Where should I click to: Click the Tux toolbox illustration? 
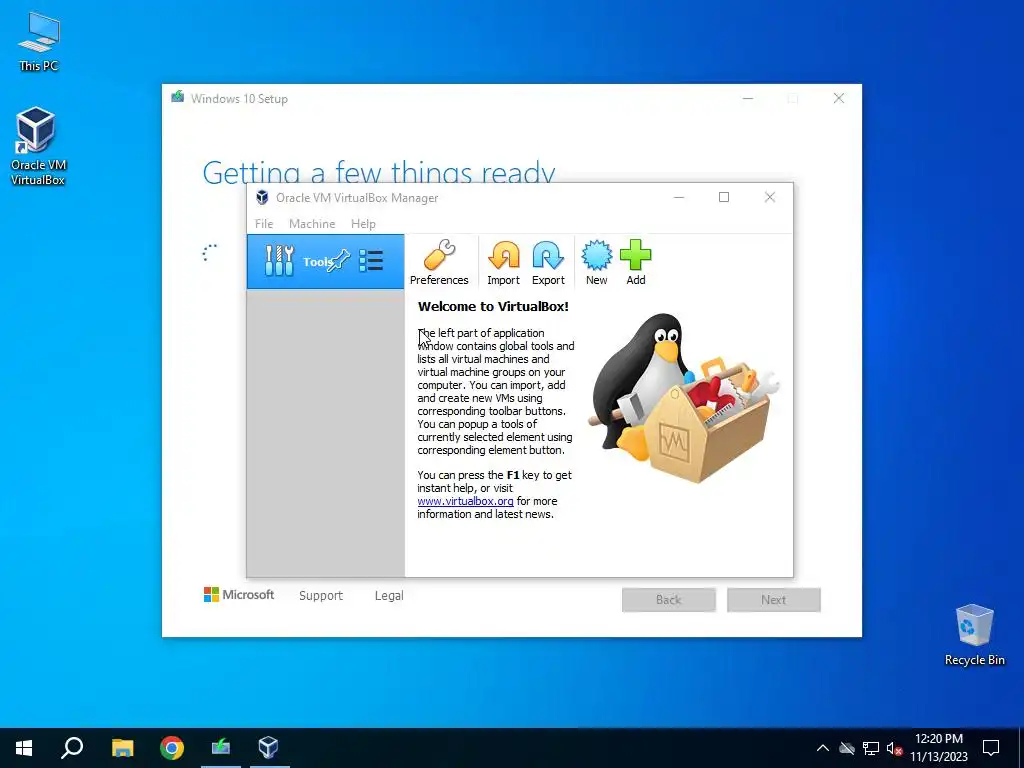point(683,398)
